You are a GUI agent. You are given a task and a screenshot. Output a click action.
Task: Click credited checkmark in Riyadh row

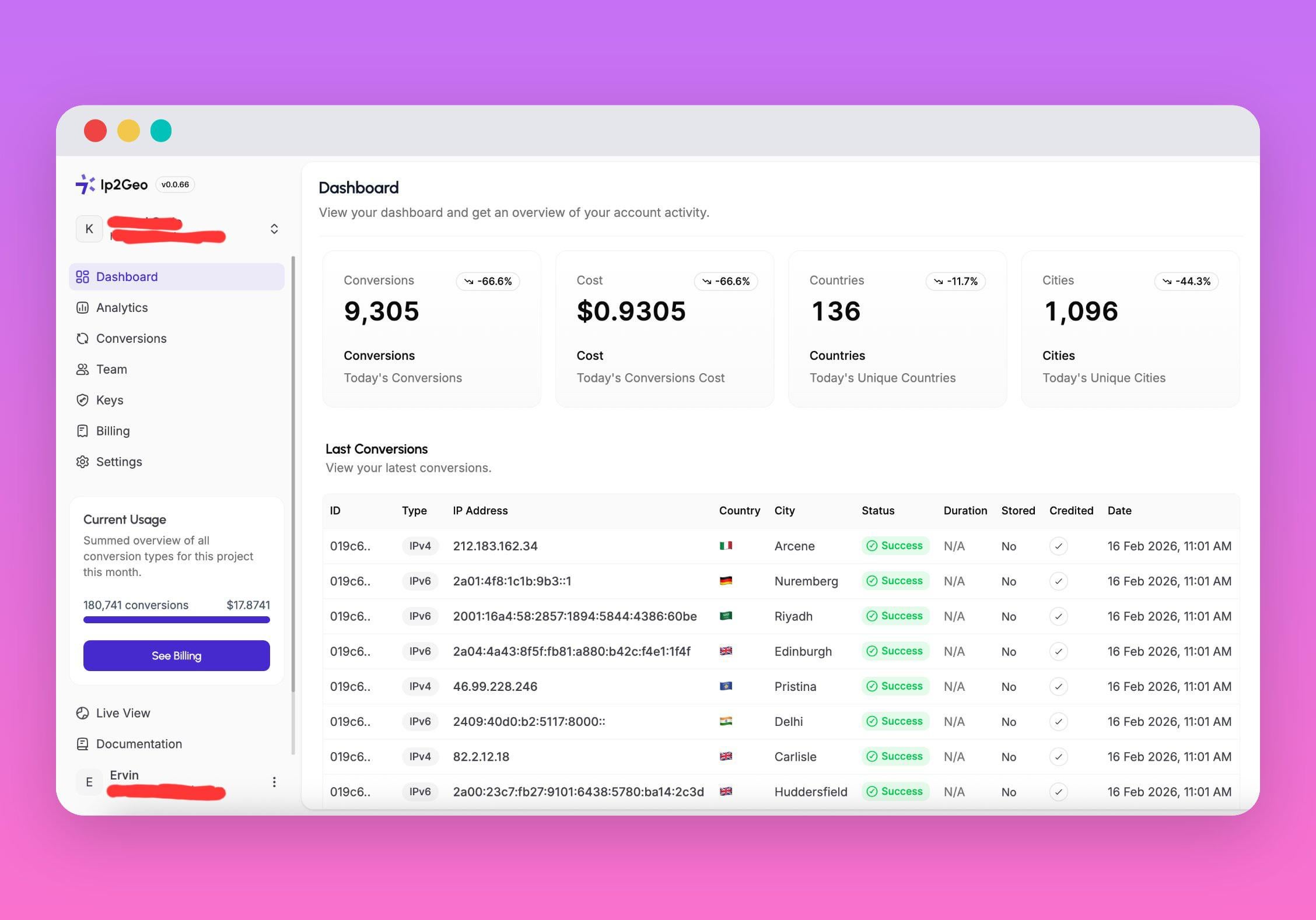pos(1058,616)
